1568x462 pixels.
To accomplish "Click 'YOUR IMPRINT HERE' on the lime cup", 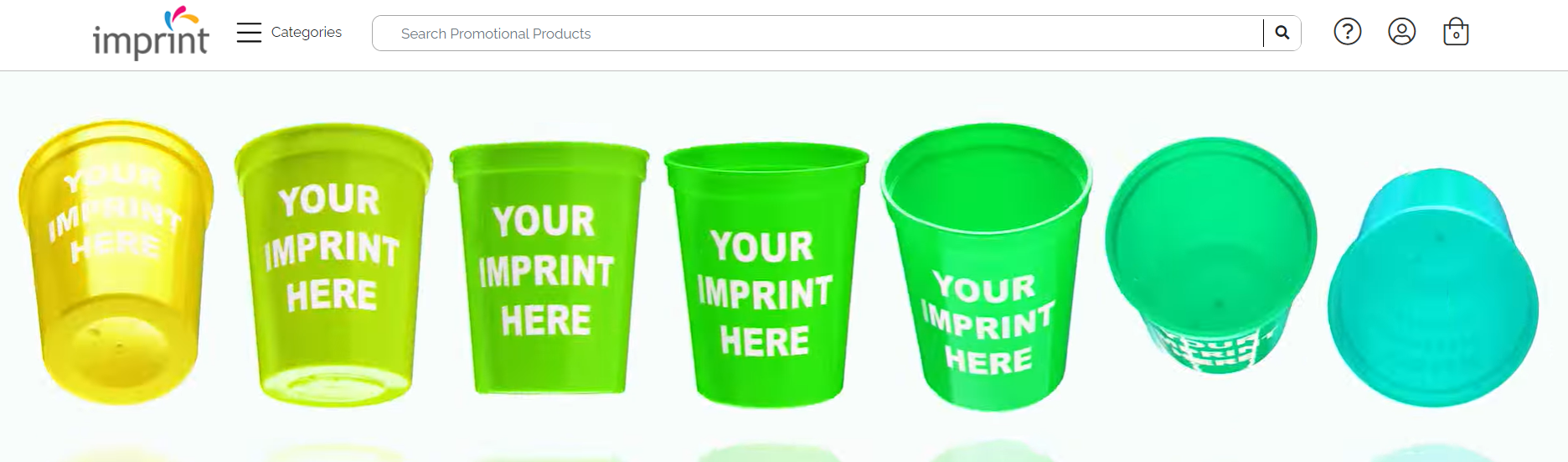I will (x=331, y=248).
